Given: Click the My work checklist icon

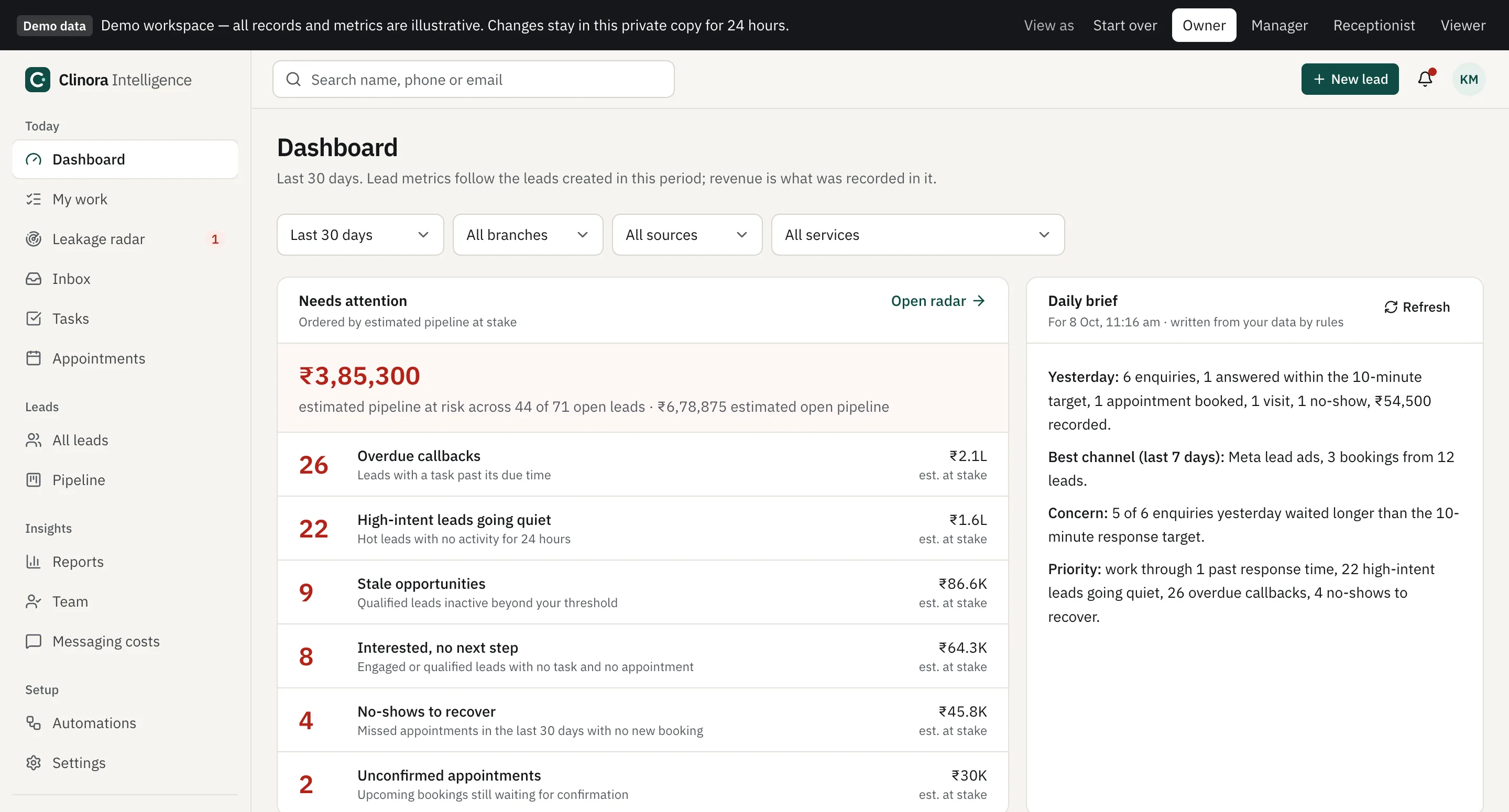Looking at the screenshot, I should pos(34,199).
